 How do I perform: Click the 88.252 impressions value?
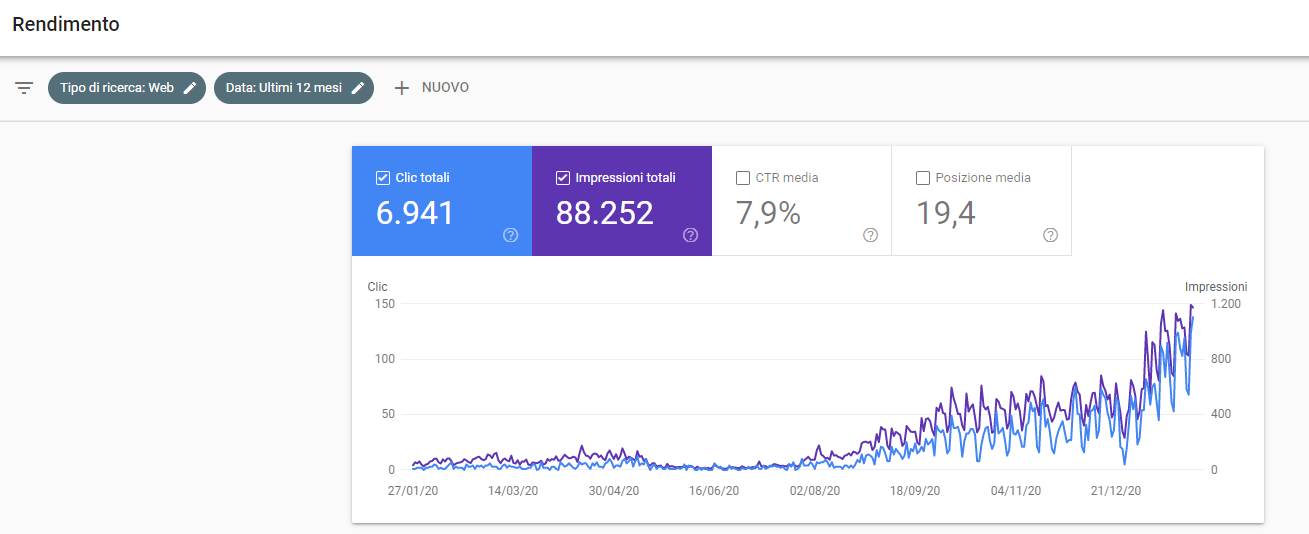tap(604, 213)
